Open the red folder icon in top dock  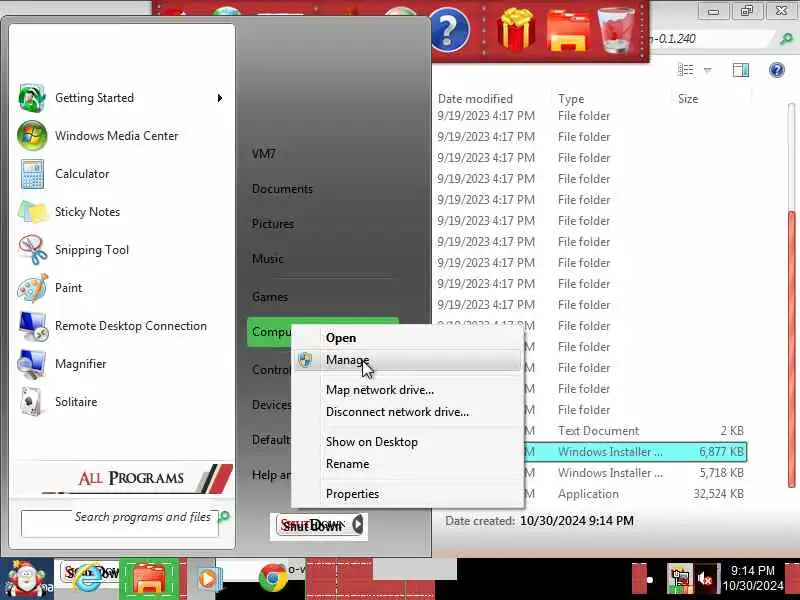567,31
